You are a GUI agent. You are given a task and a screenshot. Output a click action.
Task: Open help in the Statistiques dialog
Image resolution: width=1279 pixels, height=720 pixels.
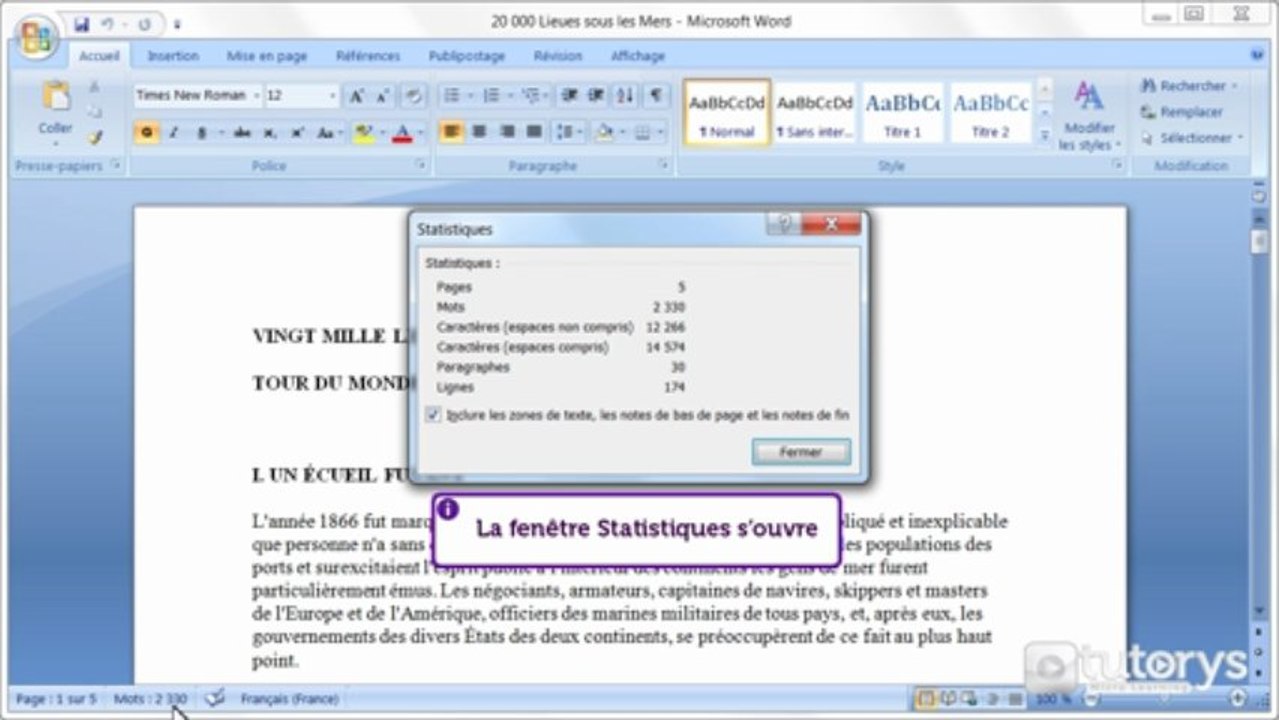(x=783, y=224)
